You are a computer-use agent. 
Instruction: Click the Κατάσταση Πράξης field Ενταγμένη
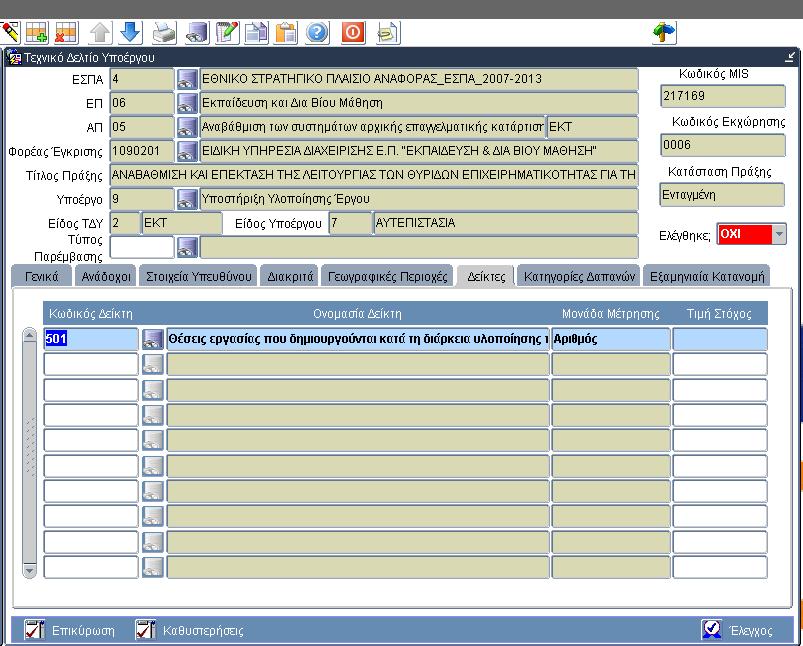722,195
